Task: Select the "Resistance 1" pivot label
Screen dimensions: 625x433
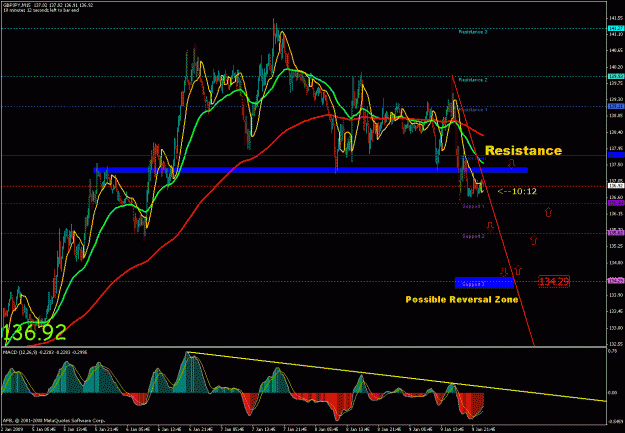Action: 473,110
